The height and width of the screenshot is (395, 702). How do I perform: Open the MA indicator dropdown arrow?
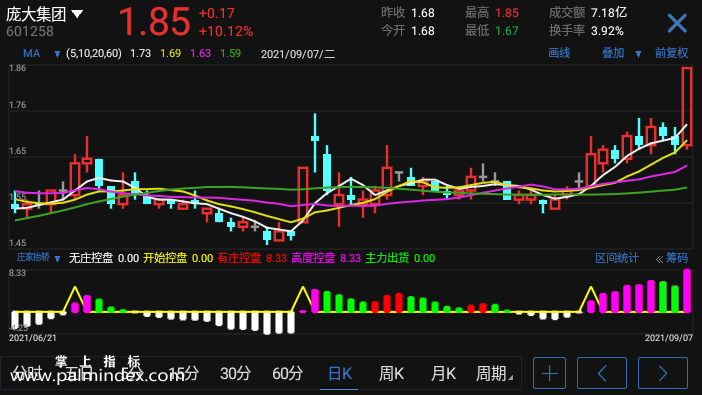[x=57, y=54]
